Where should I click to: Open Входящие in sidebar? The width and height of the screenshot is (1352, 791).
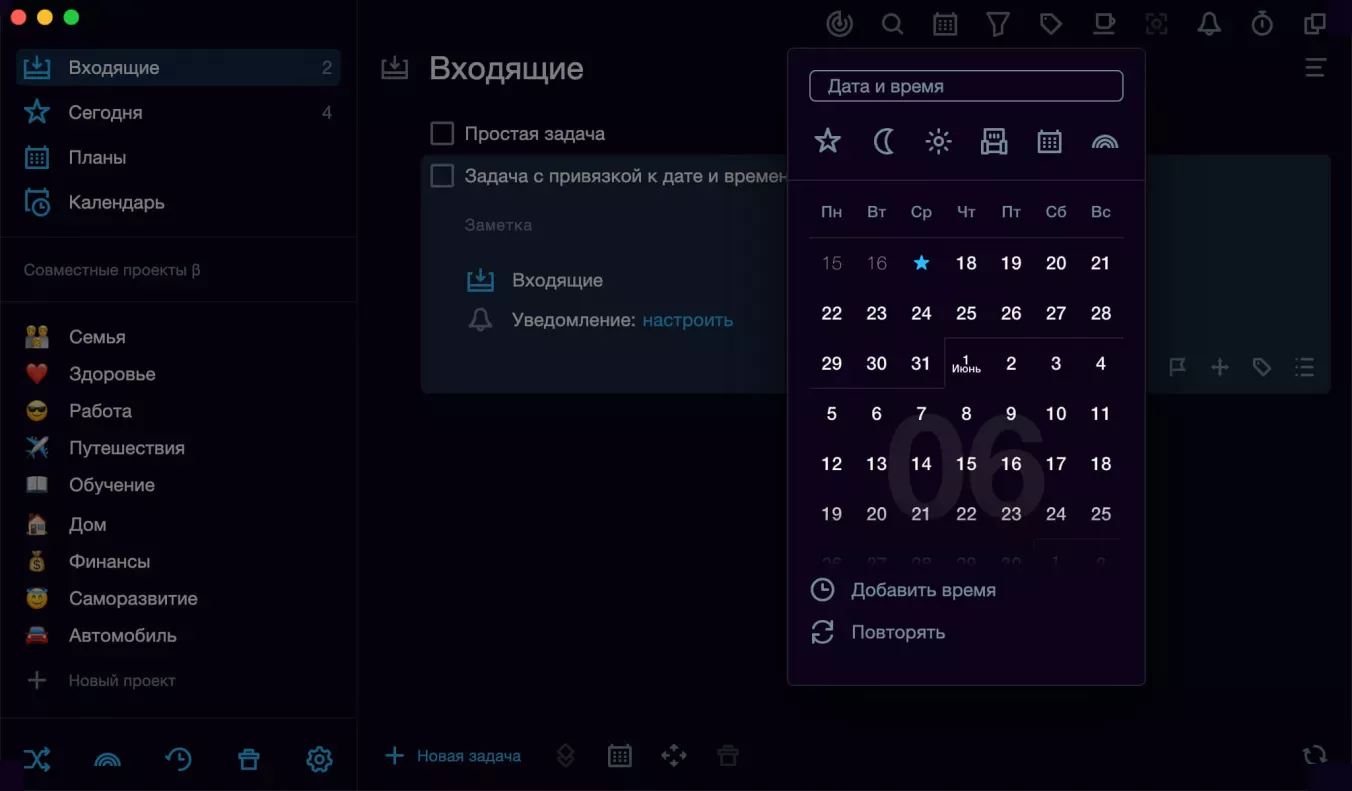[x=178, y=68]
